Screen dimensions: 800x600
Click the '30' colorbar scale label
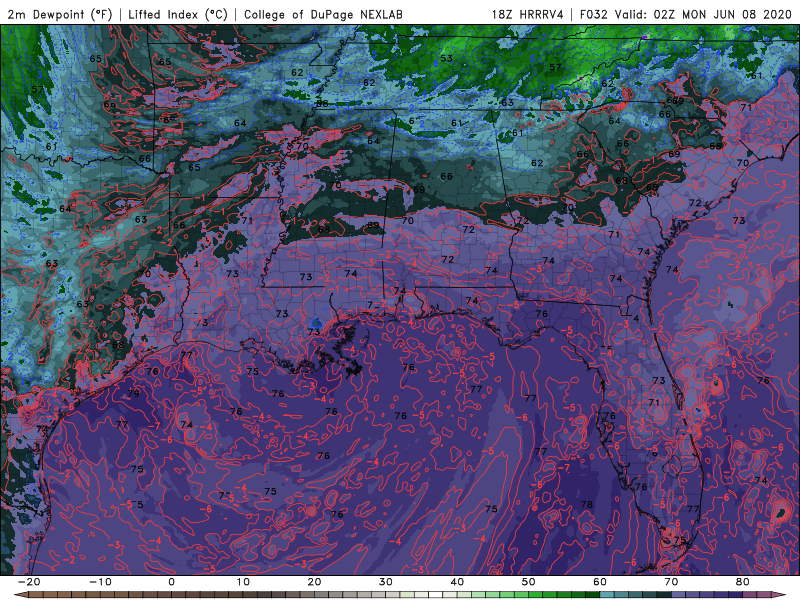point(386,582)
